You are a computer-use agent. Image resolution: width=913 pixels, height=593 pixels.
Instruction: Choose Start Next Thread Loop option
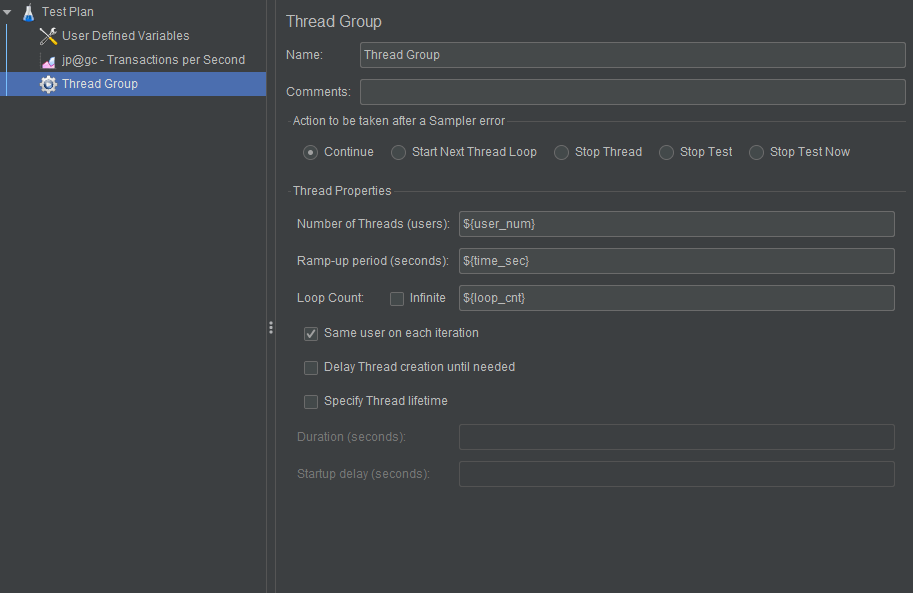tap(398, 153)
